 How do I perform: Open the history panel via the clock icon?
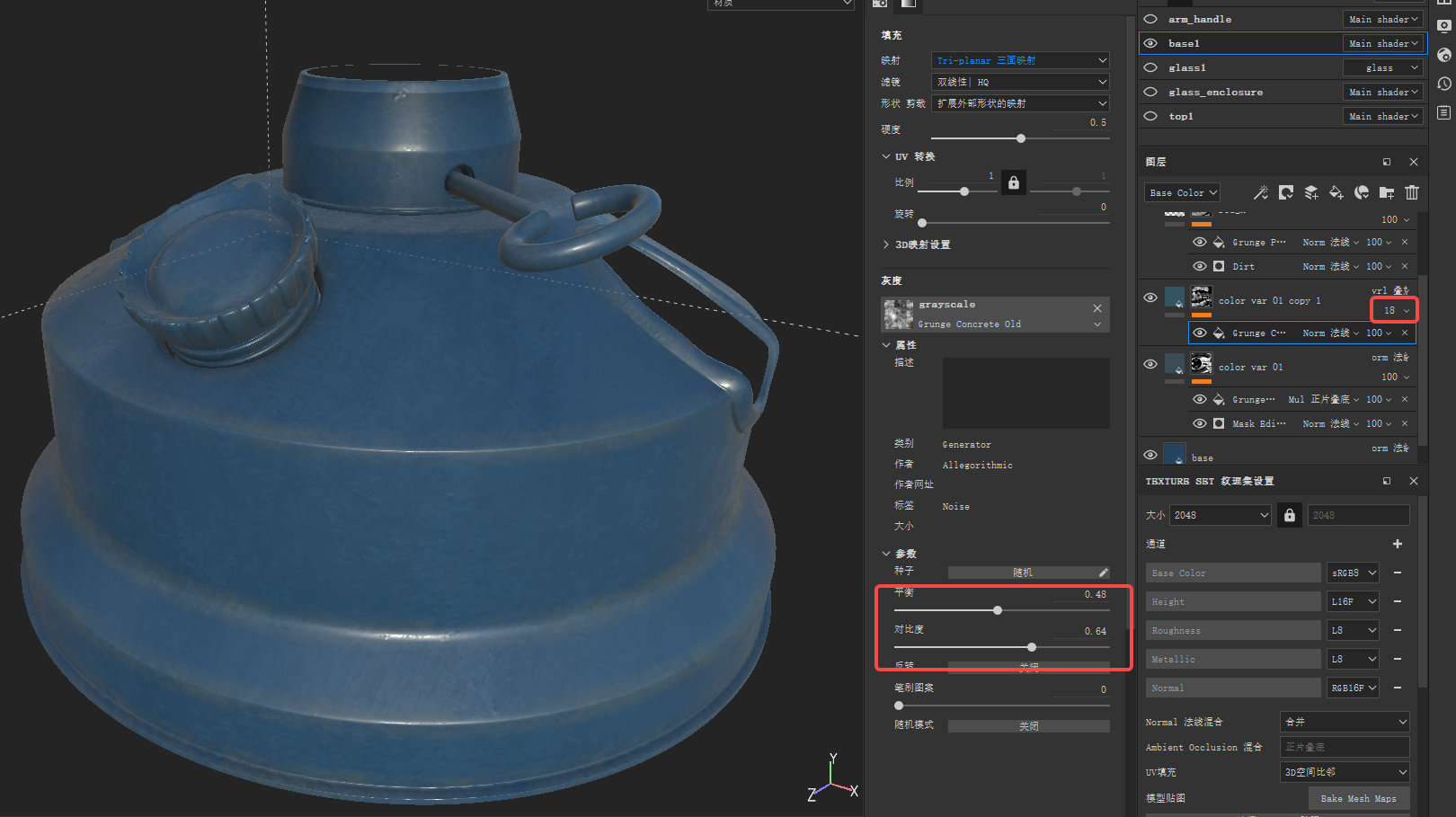(x=1444, y=84)
